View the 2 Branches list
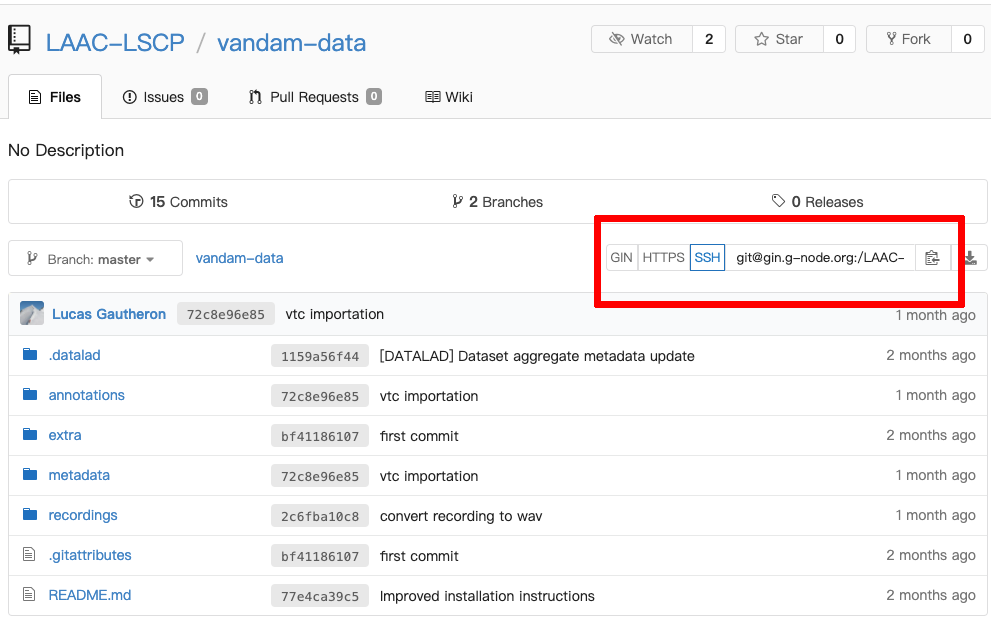The width and height of the screenshot is (991, 619). 497,202
